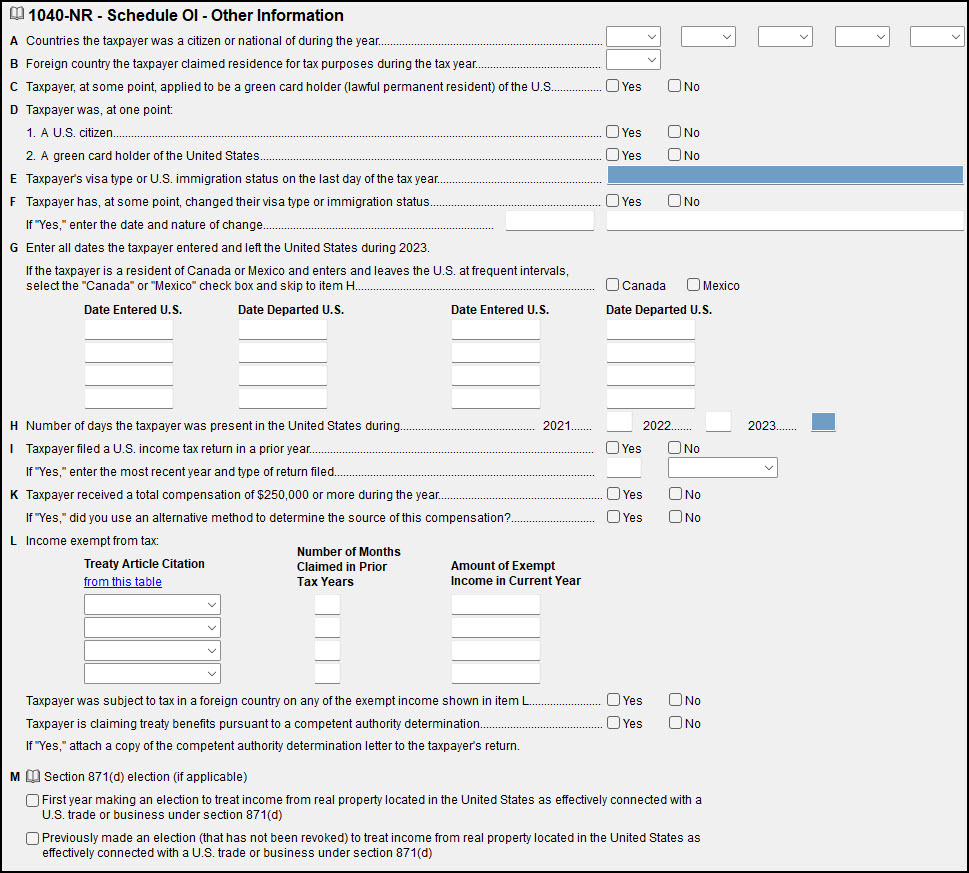969x873 pixels.
Task: Click the 'Amount of Exempt Income in Current Year' heading
Action: coord(516,573)
